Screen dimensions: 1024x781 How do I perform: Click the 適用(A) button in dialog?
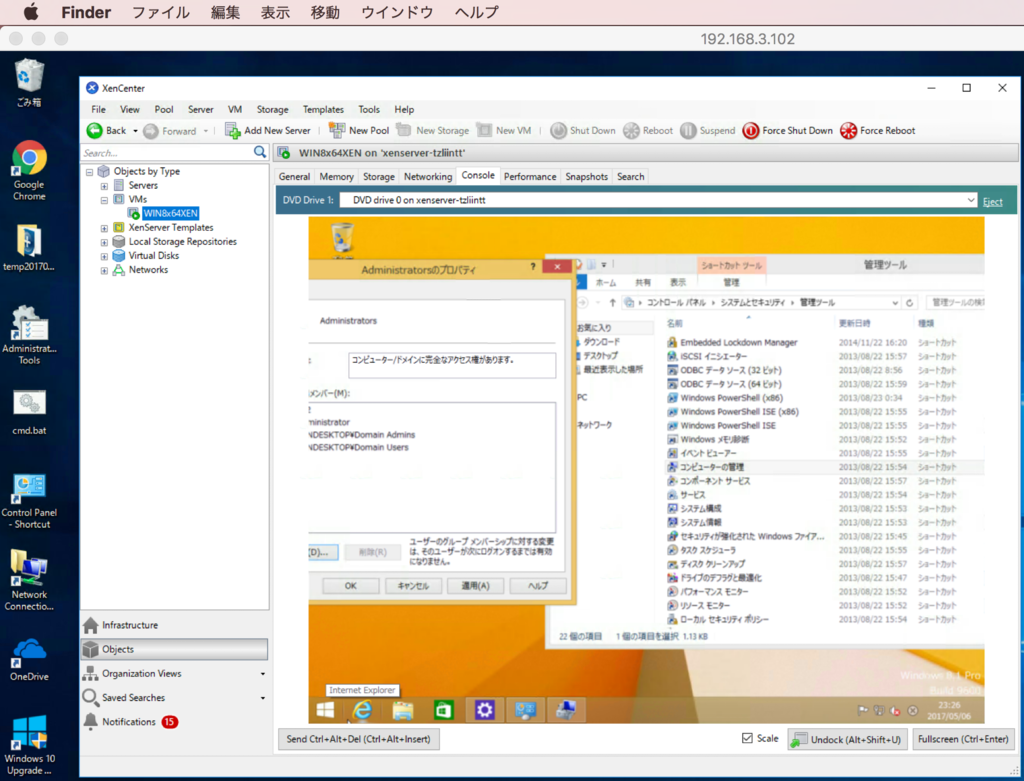pyautogui.click(x=475, y=586)
